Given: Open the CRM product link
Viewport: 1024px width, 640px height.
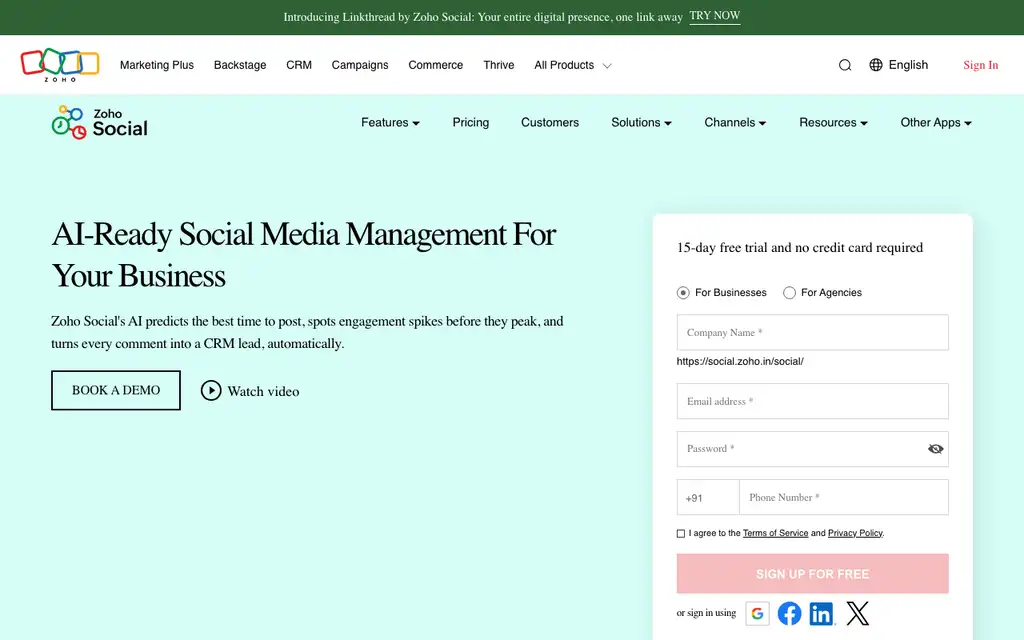Looking at the screenshot, I should pos(299,65).
